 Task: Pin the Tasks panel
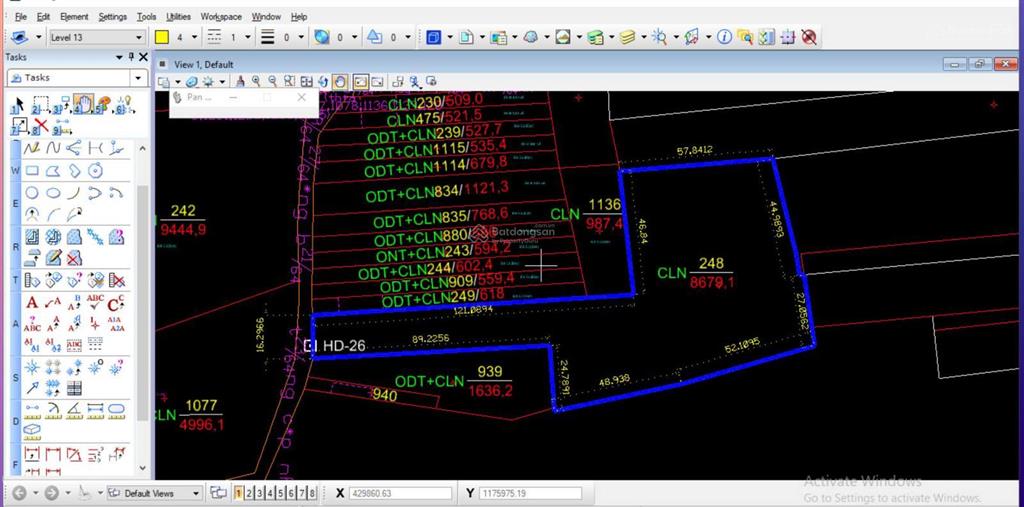(x=131, y=57)
